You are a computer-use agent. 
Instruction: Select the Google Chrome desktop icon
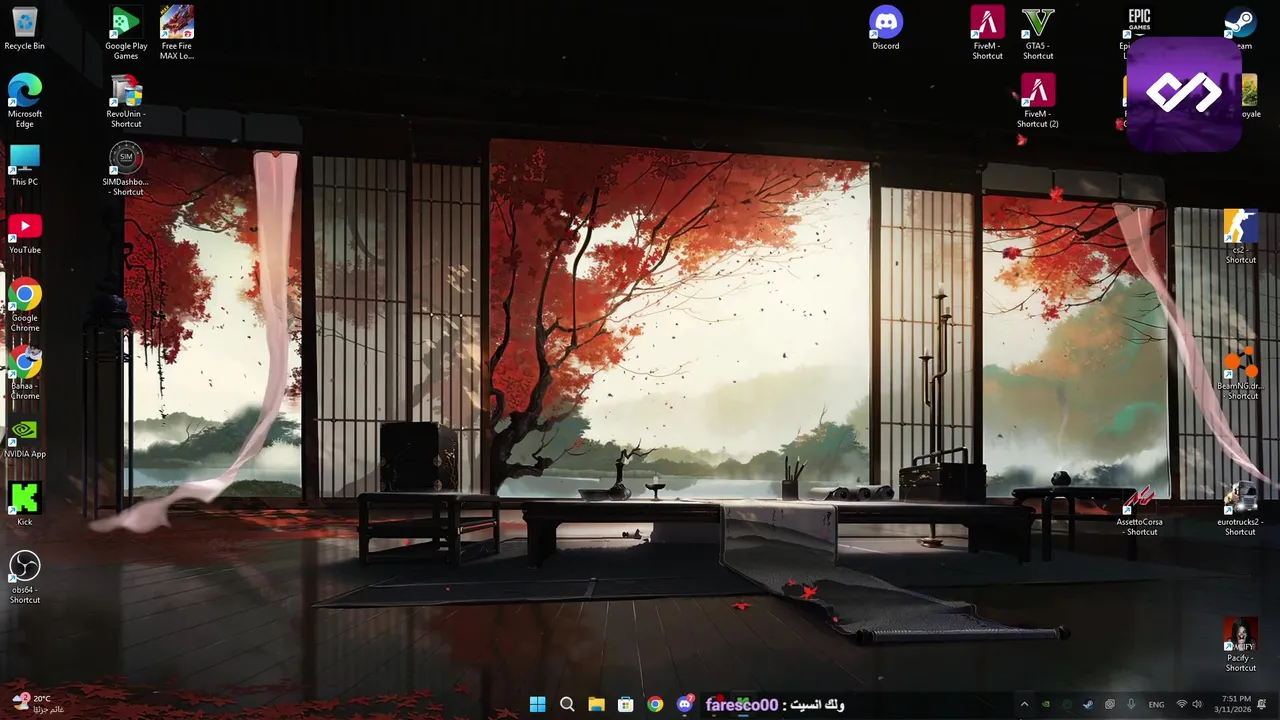(x=24, y=306)
